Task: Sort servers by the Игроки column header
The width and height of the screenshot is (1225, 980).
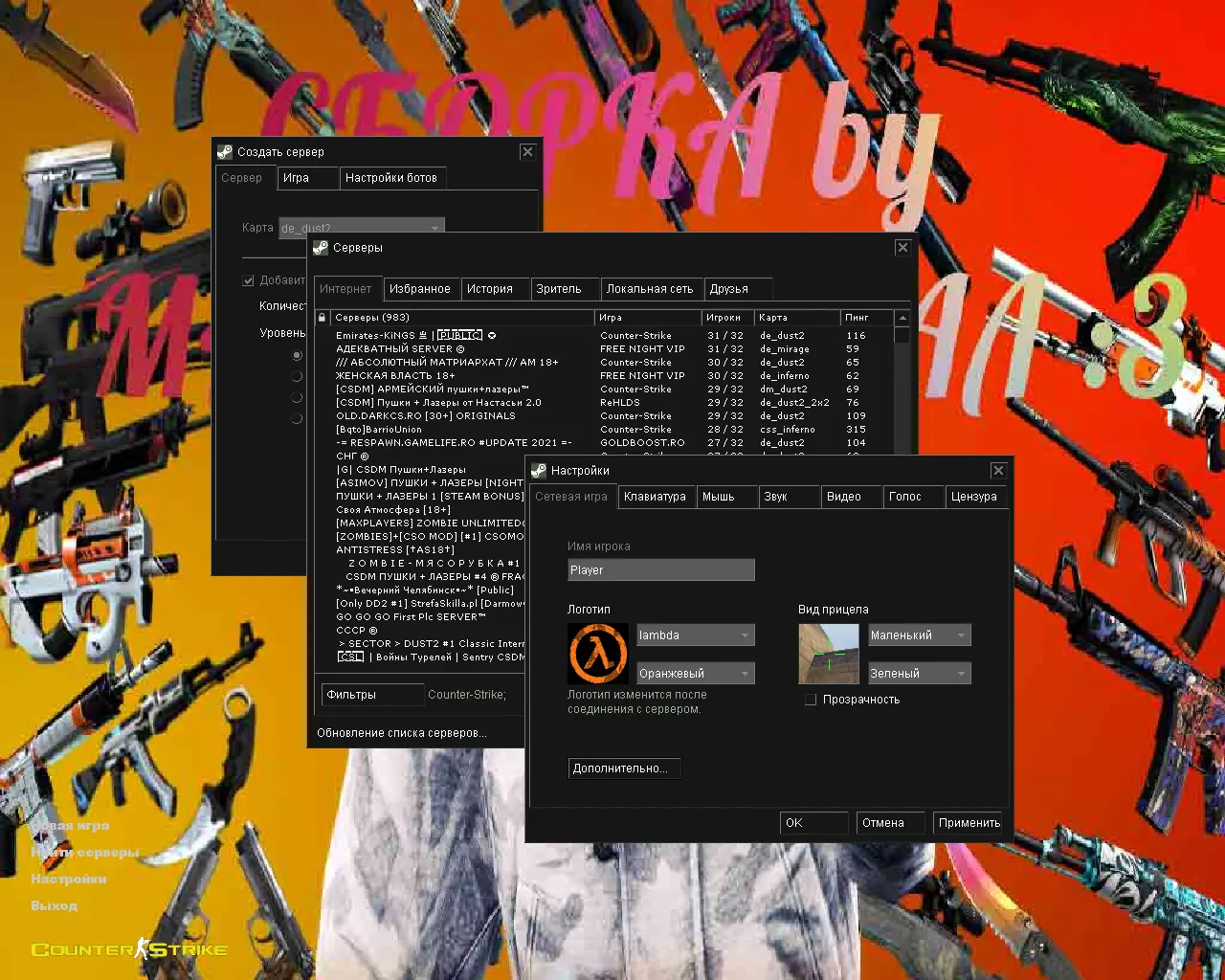Action: coord(727,318)
